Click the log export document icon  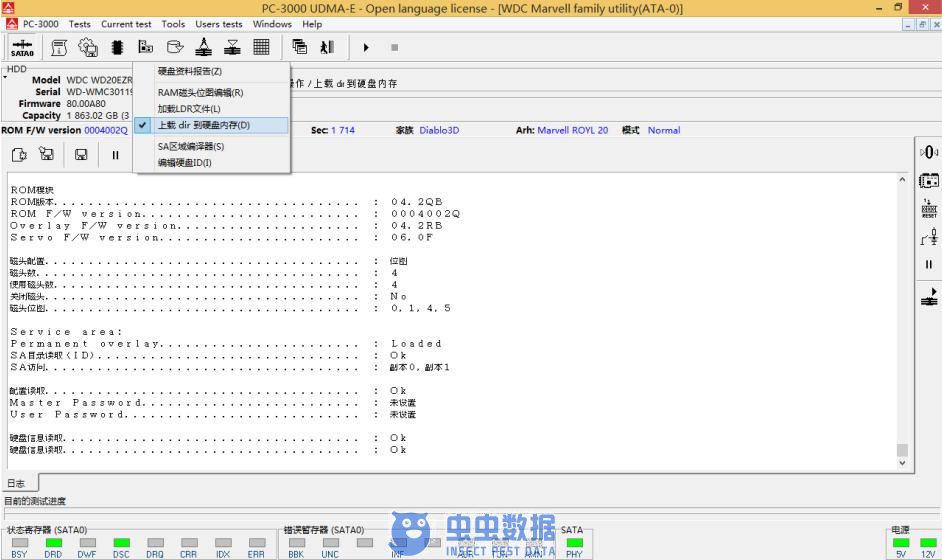point(19,155)
